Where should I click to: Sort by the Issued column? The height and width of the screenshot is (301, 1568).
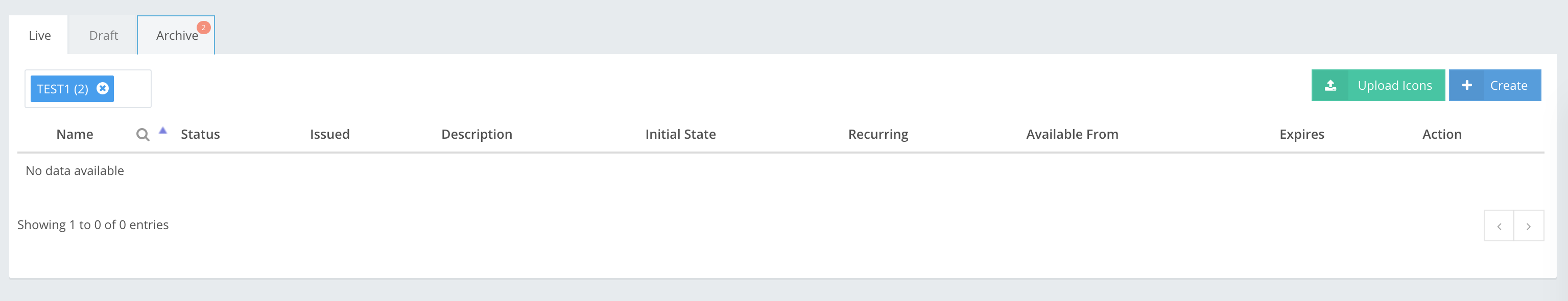(x=329, y=134)
